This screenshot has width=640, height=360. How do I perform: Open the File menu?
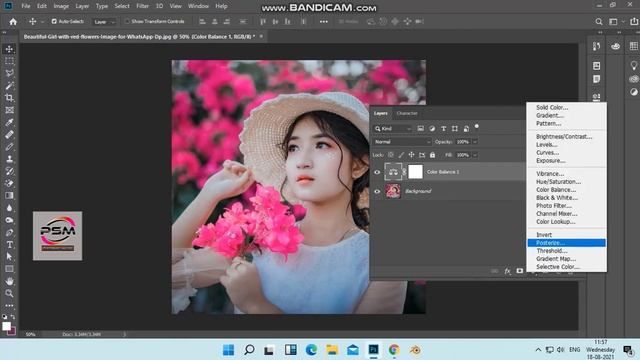[26, 6]
